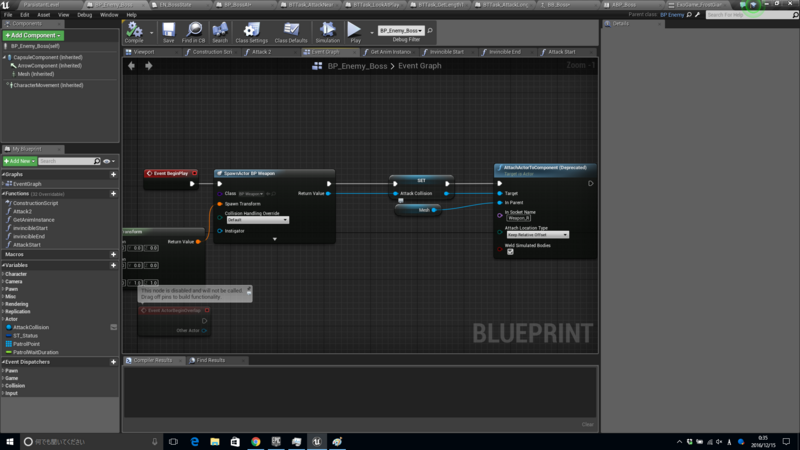Image resolution: width=800 pixels, height=450 pixels.
Task: Open the Find Results tab
Action: click(210, 360)
